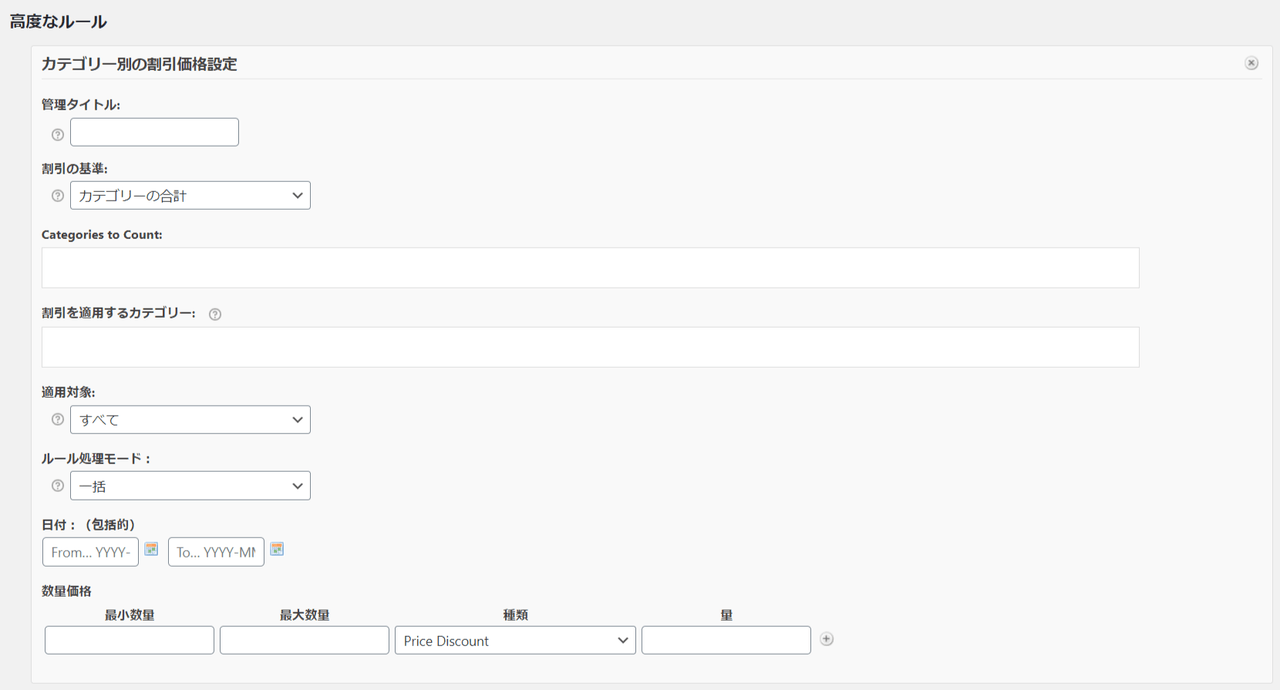Focus the 割引を適用するカテゴリー selection box
The height and width of the screenshot is (690, 1280).
(x=590, y=347)
